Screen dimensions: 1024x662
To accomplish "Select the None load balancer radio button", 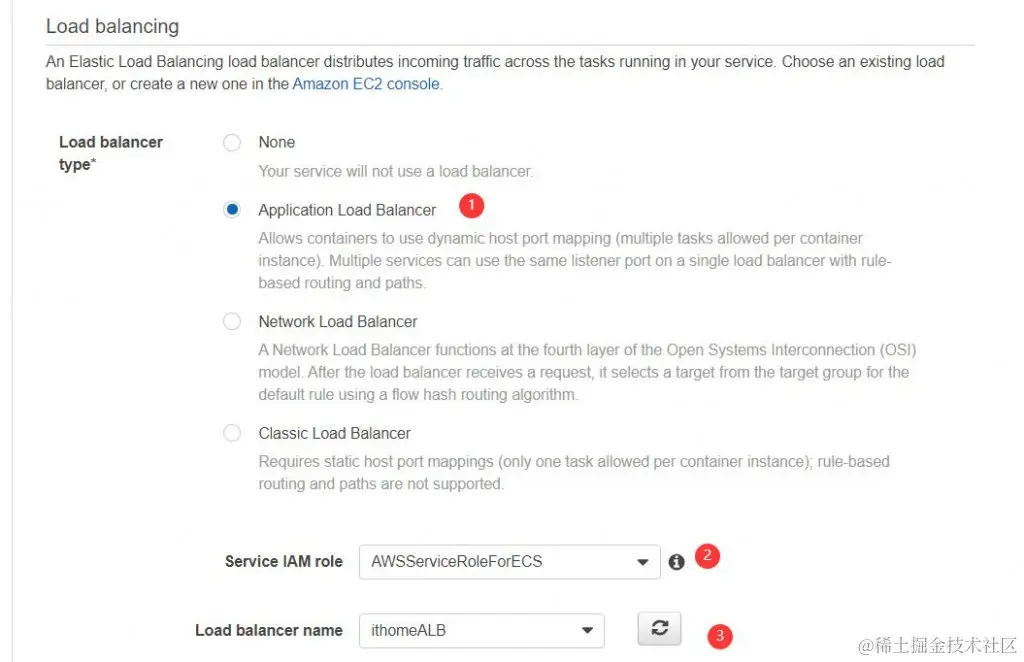I will [x=232, y=142].
